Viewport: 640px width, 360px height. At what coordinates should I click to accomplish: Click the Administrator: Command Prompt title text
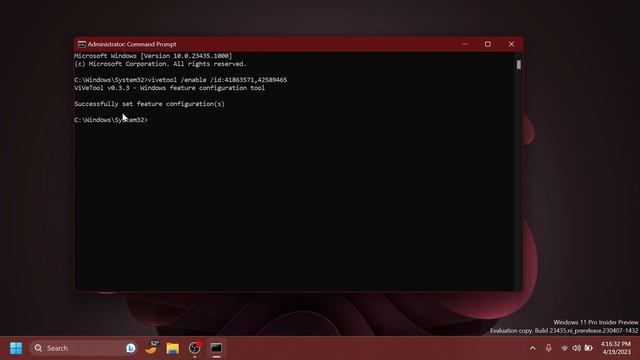click(x=132, y=44)
